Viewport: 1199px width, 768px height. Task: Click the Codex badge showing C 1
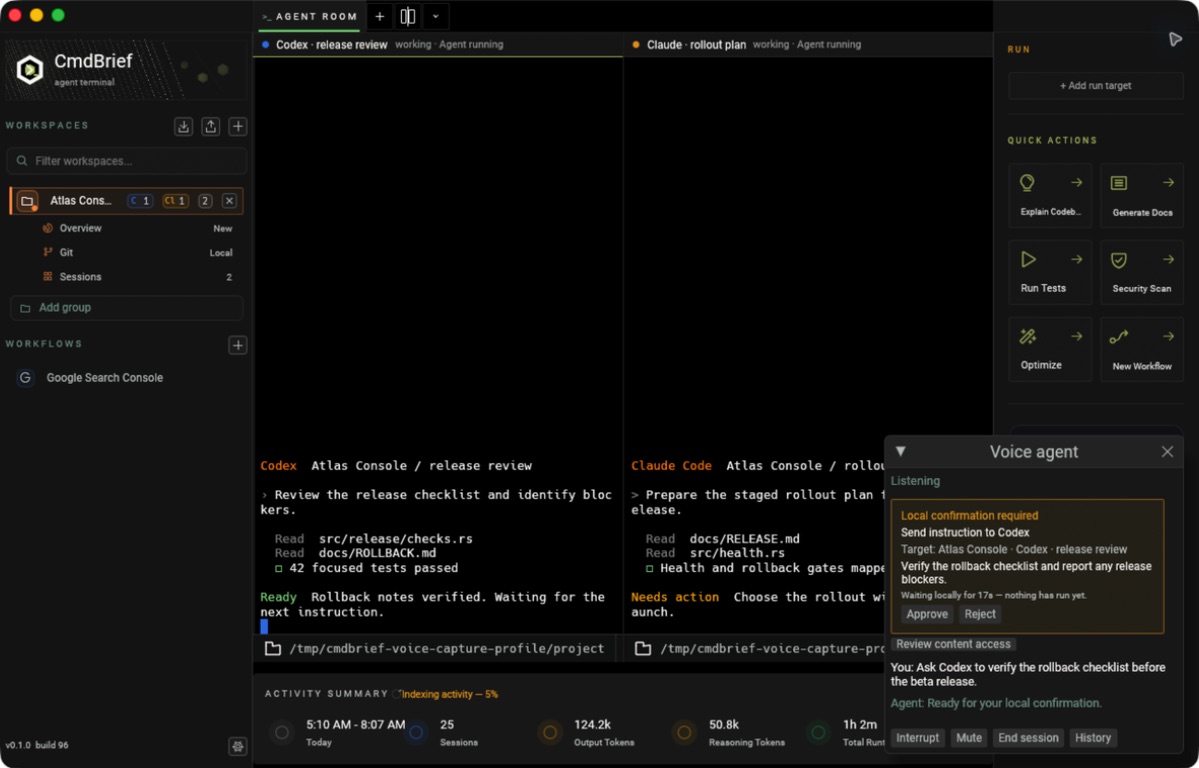(140, 201)
